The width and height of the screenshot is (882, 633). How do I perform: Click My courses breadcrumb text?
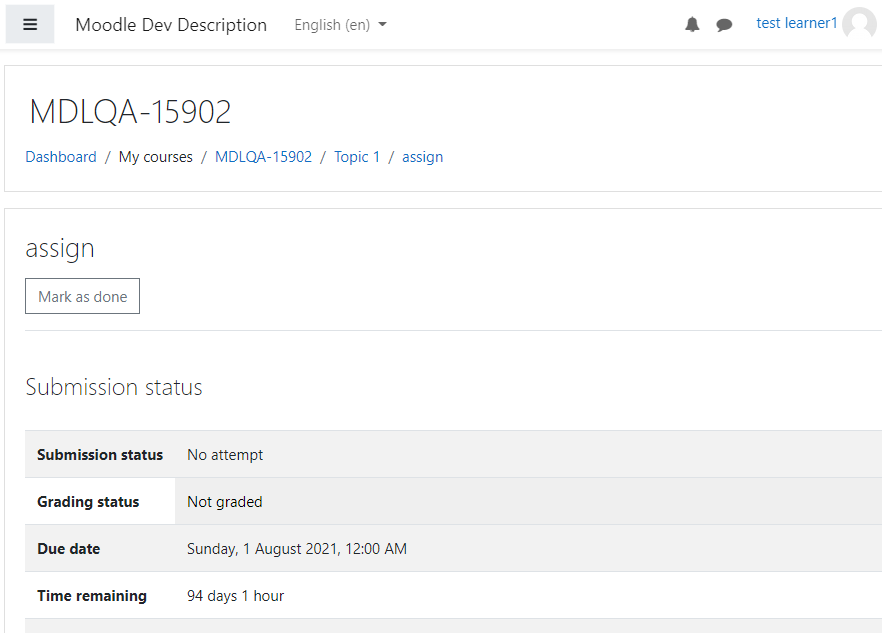[156, 157]
